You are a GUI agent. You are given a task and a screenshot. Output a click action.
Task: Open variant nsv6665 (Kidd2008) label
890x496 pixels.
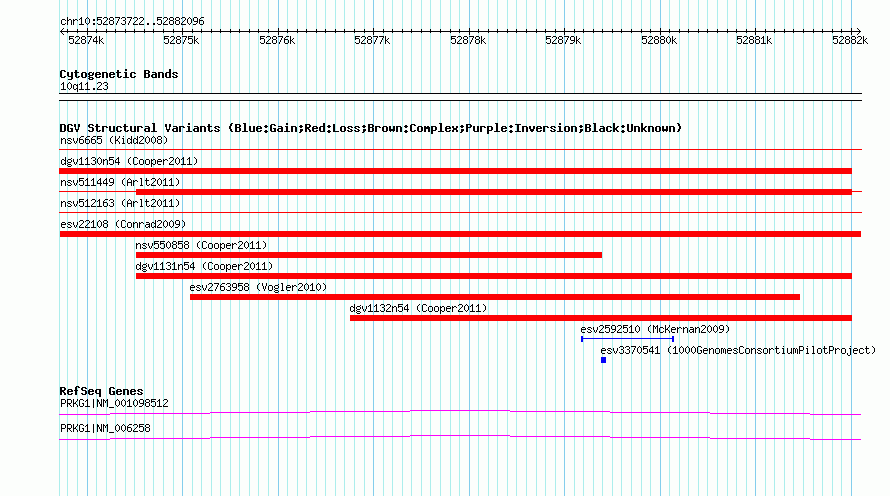pos(114,140)
